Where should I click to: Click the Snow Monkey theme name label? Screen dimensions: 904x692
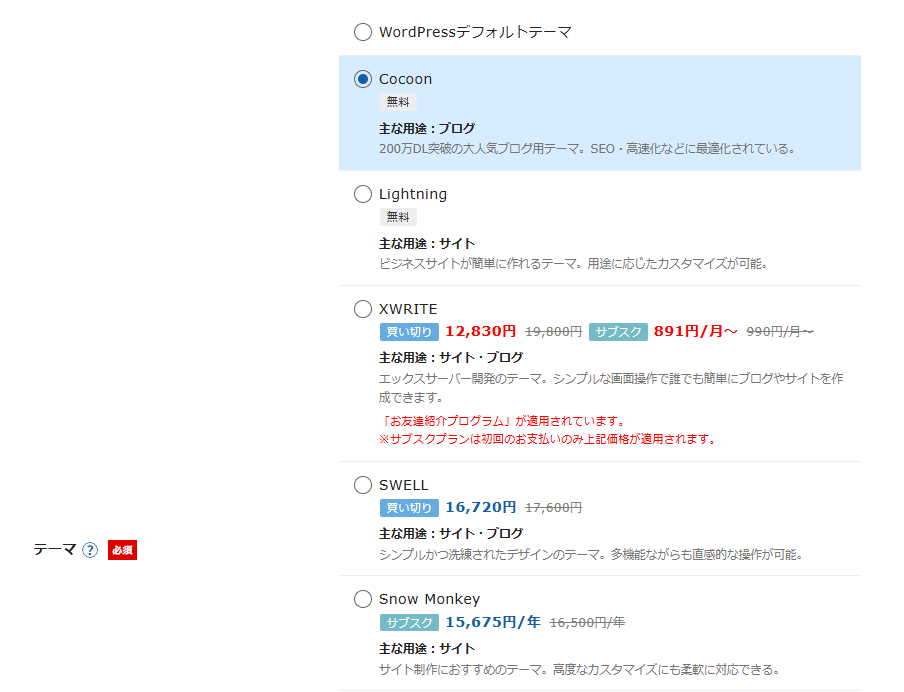[x=430, y=600]
